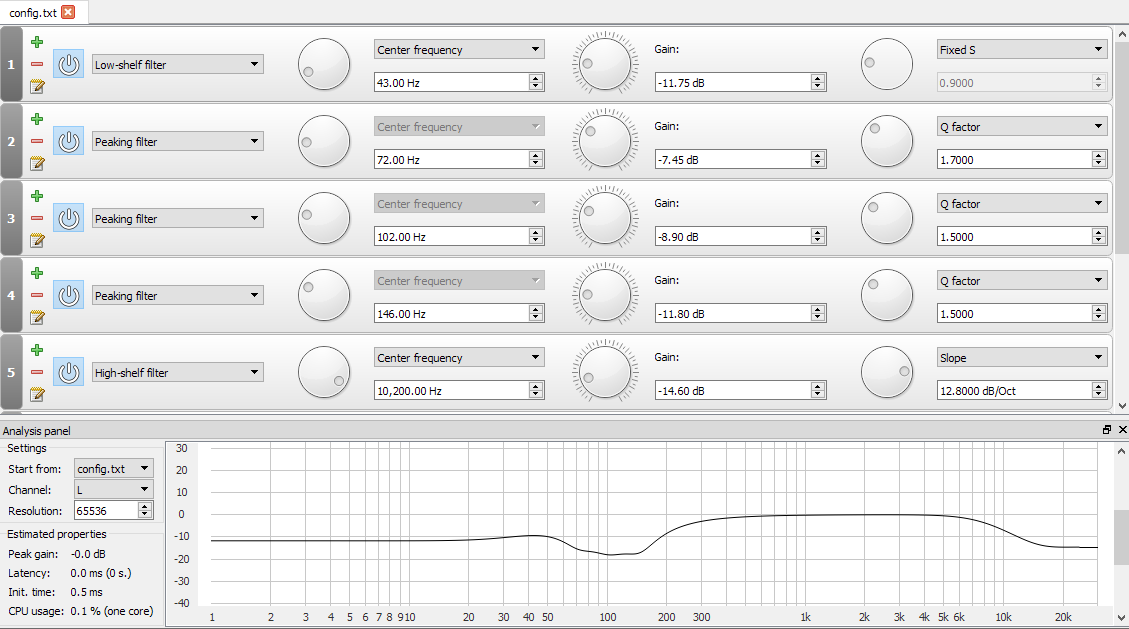Open text edit mode for filter row 5
This screenshot has height=629, width=1129.
point(37,394)
